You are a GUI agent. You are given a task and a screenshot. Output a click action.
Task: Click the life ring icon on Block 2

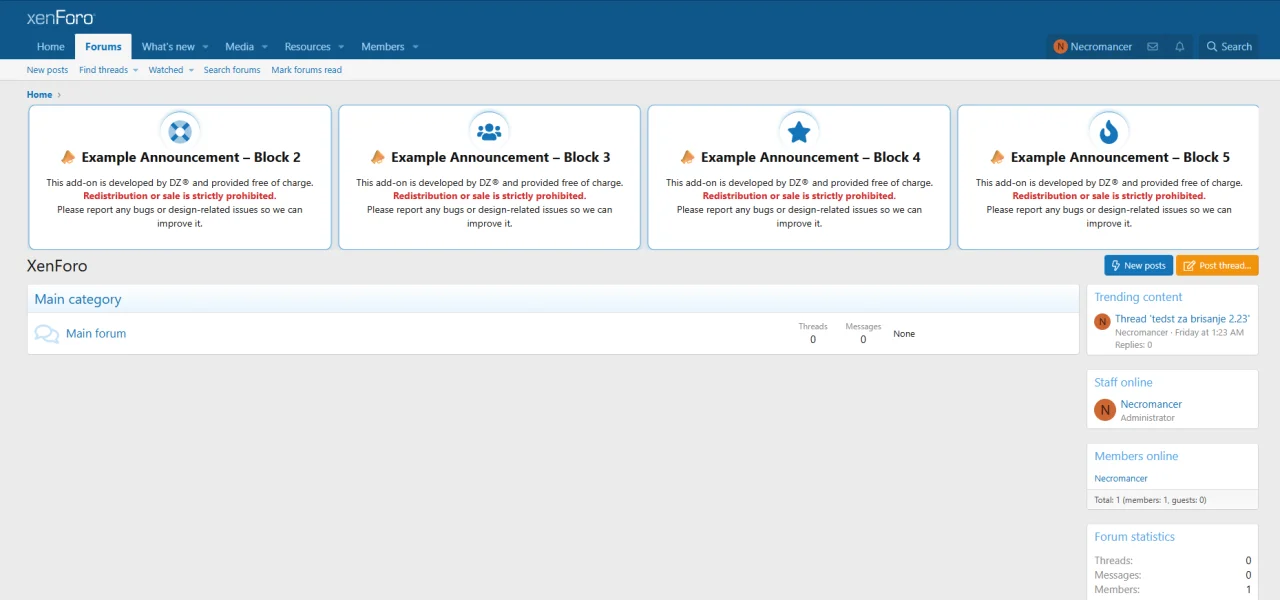[180, 131]
